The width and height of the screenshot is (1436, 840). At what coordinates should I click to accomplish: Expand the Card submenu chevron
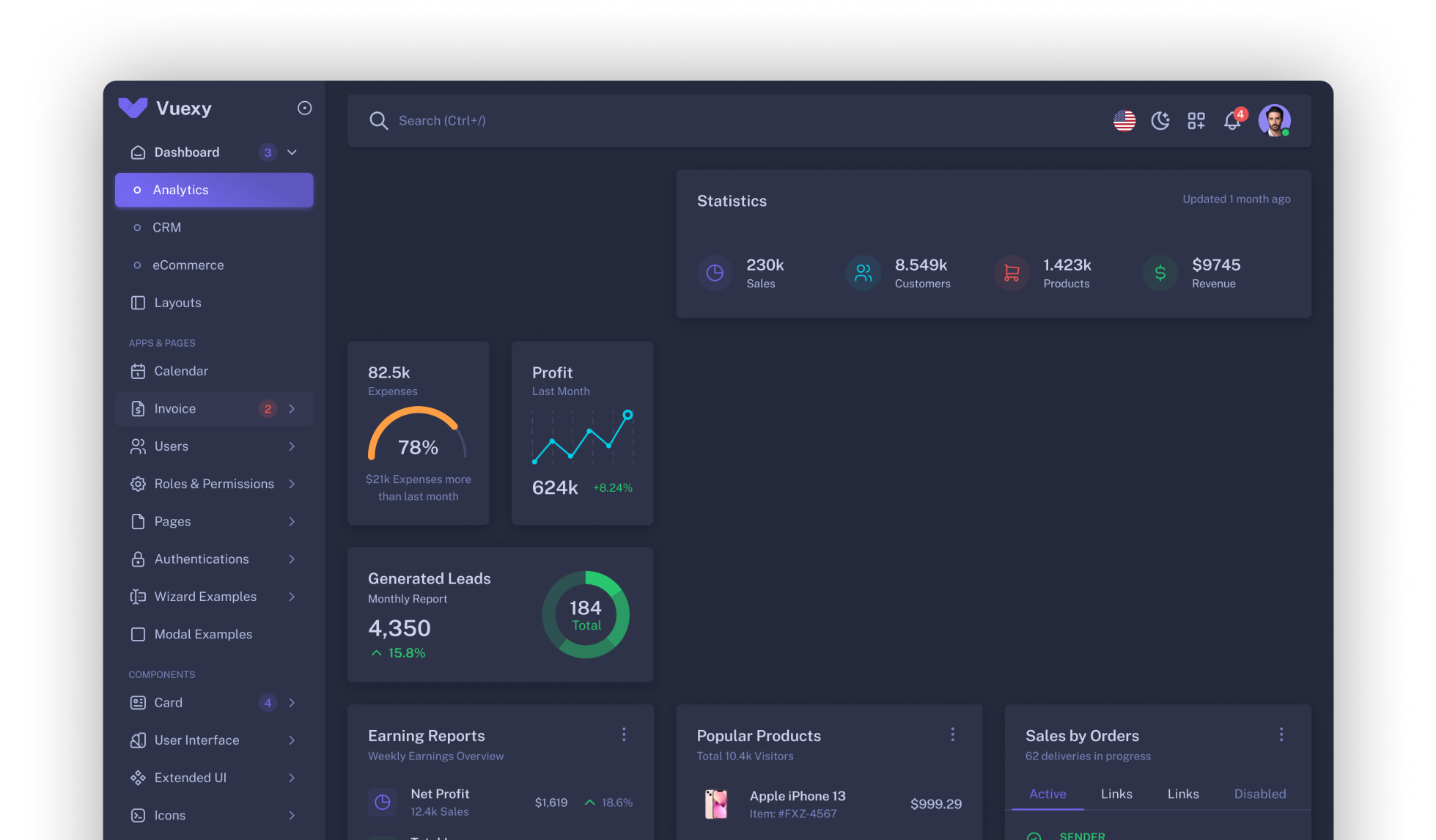[x=292, y=702]
